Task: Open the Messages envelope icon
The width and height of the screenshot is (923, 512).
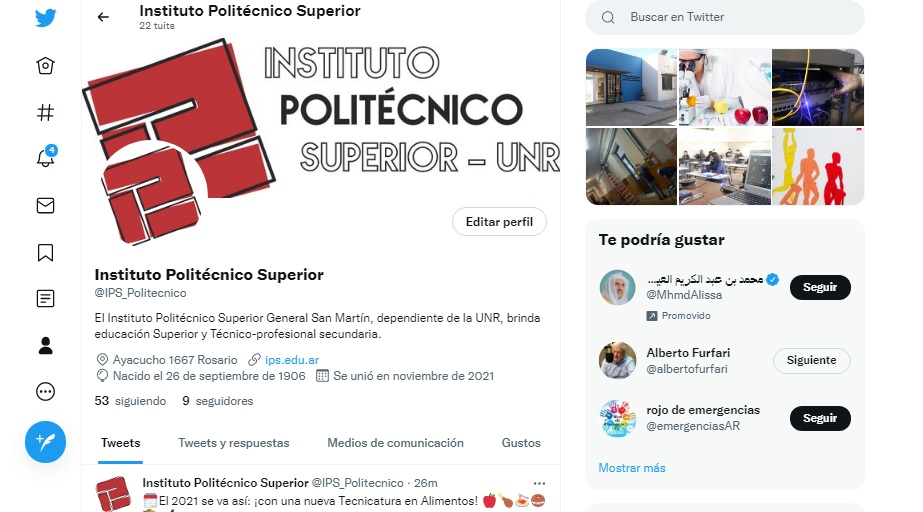Action: 45,205
